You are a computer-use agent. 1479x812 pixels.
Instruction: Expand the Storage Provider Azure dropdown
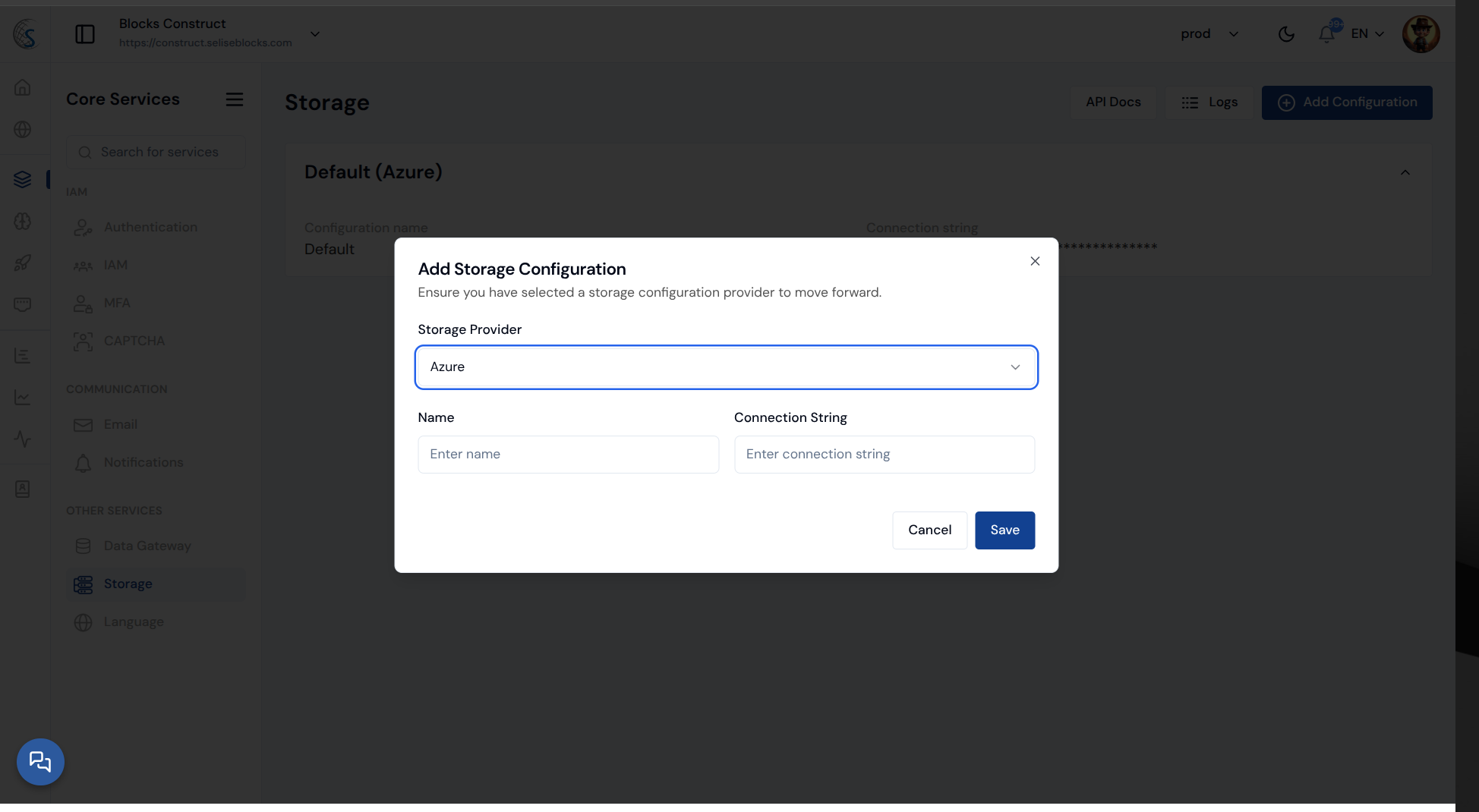pyautogui.click(x=726, y=367)
